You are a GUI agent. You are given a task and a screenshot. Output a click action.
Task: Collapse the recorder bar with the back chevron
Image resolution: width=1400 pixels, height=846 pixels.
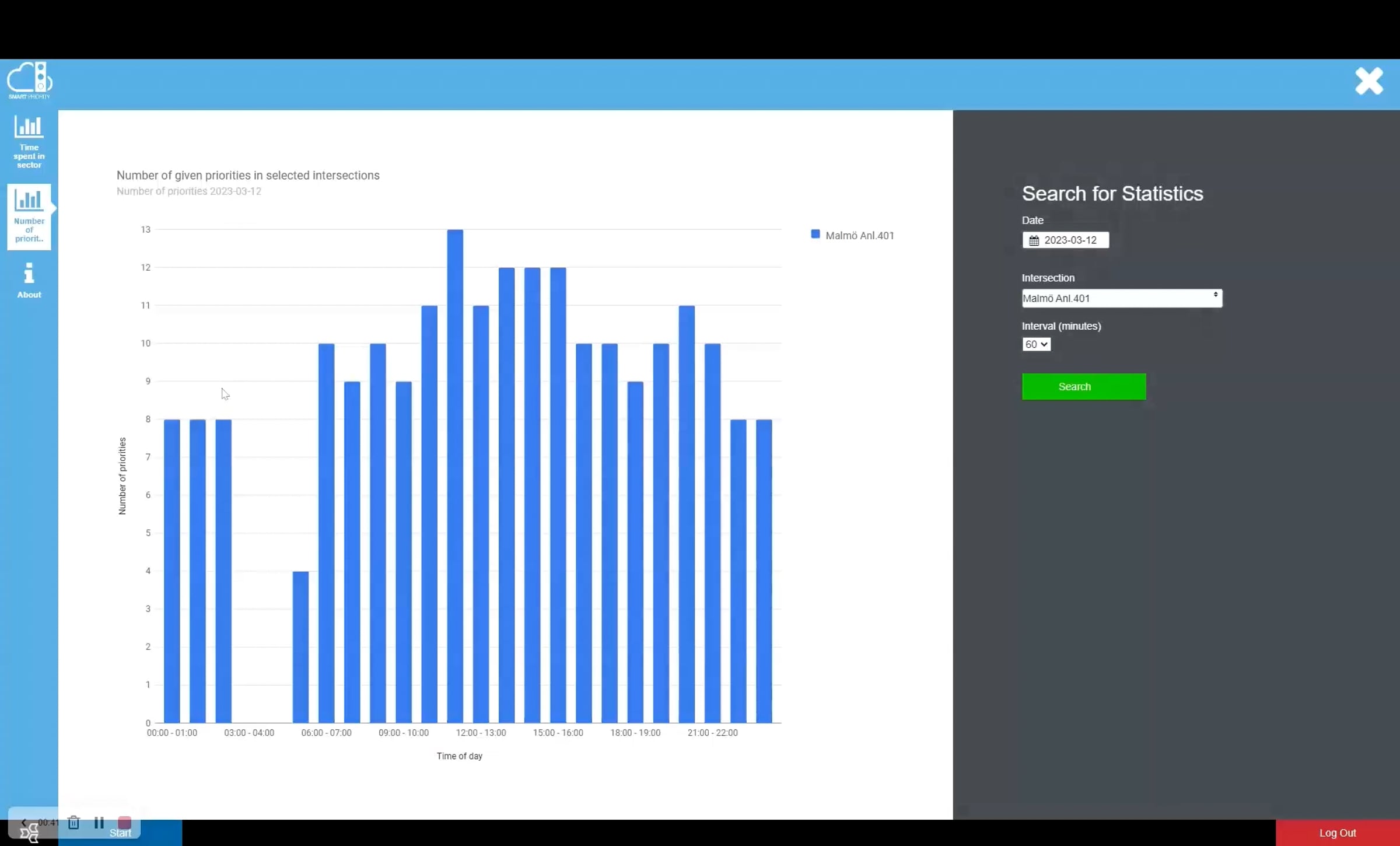tap(24, 822)
